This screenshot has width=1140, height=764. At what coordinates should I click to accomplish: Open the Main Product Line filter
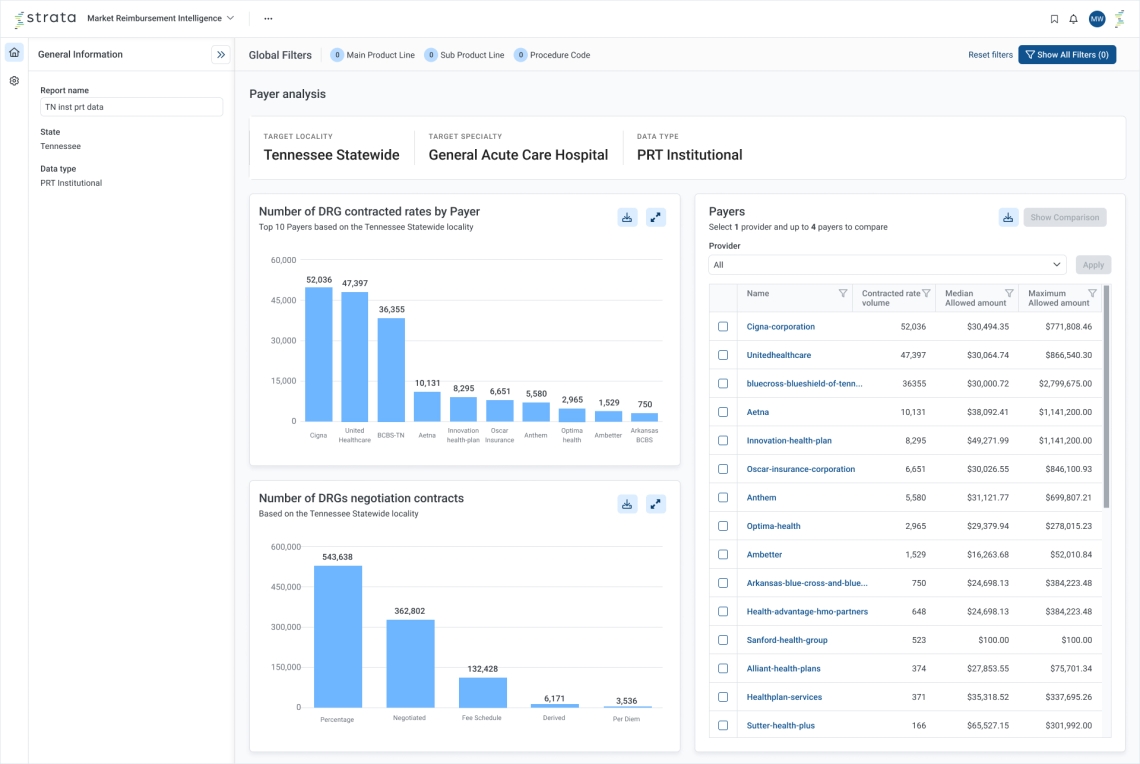coord(372,55)
